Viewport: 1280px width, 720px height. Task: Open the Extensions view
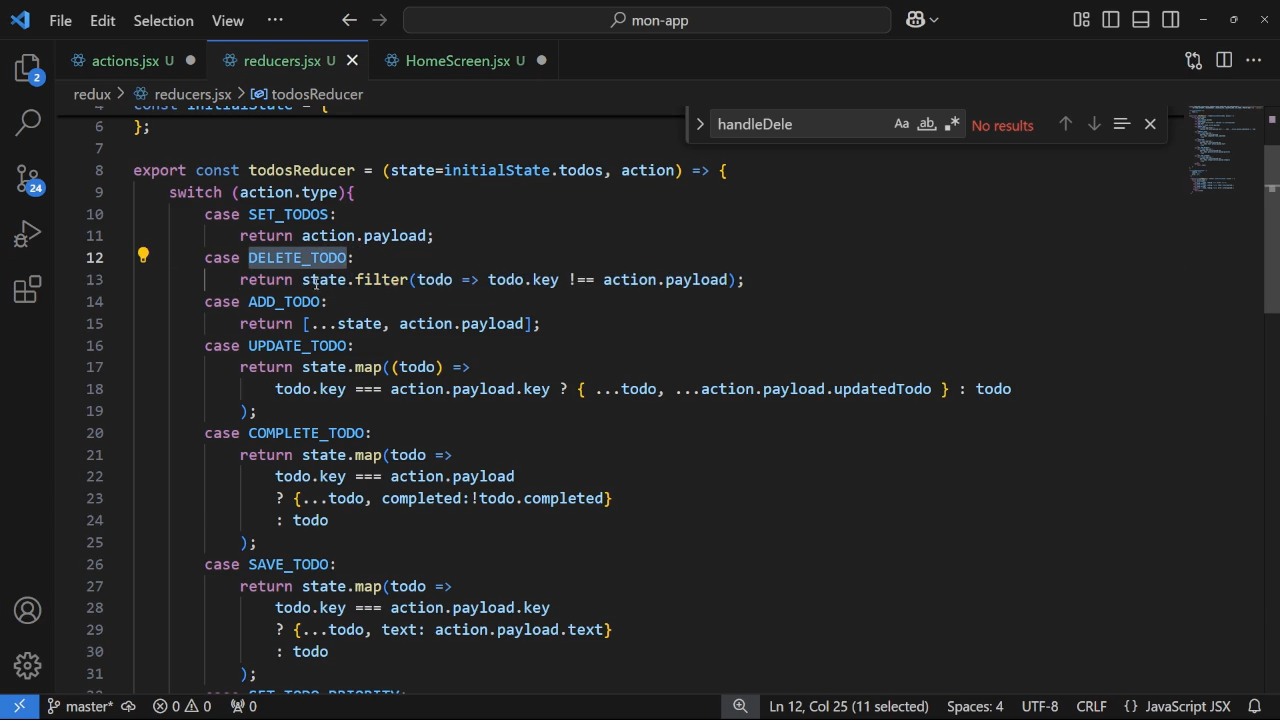pos(27,289)
